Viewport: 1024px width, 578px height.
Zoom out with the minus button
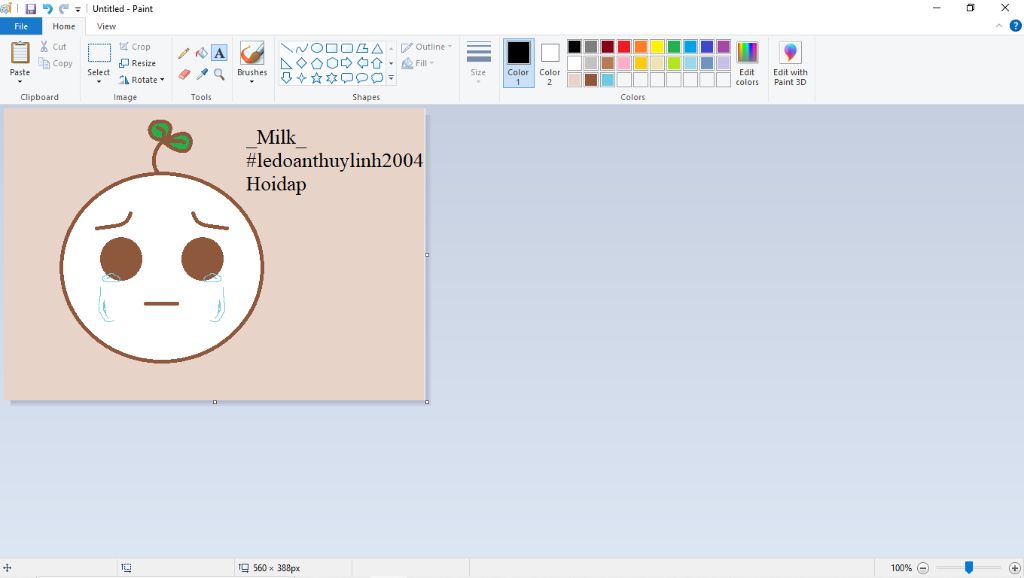923,568
